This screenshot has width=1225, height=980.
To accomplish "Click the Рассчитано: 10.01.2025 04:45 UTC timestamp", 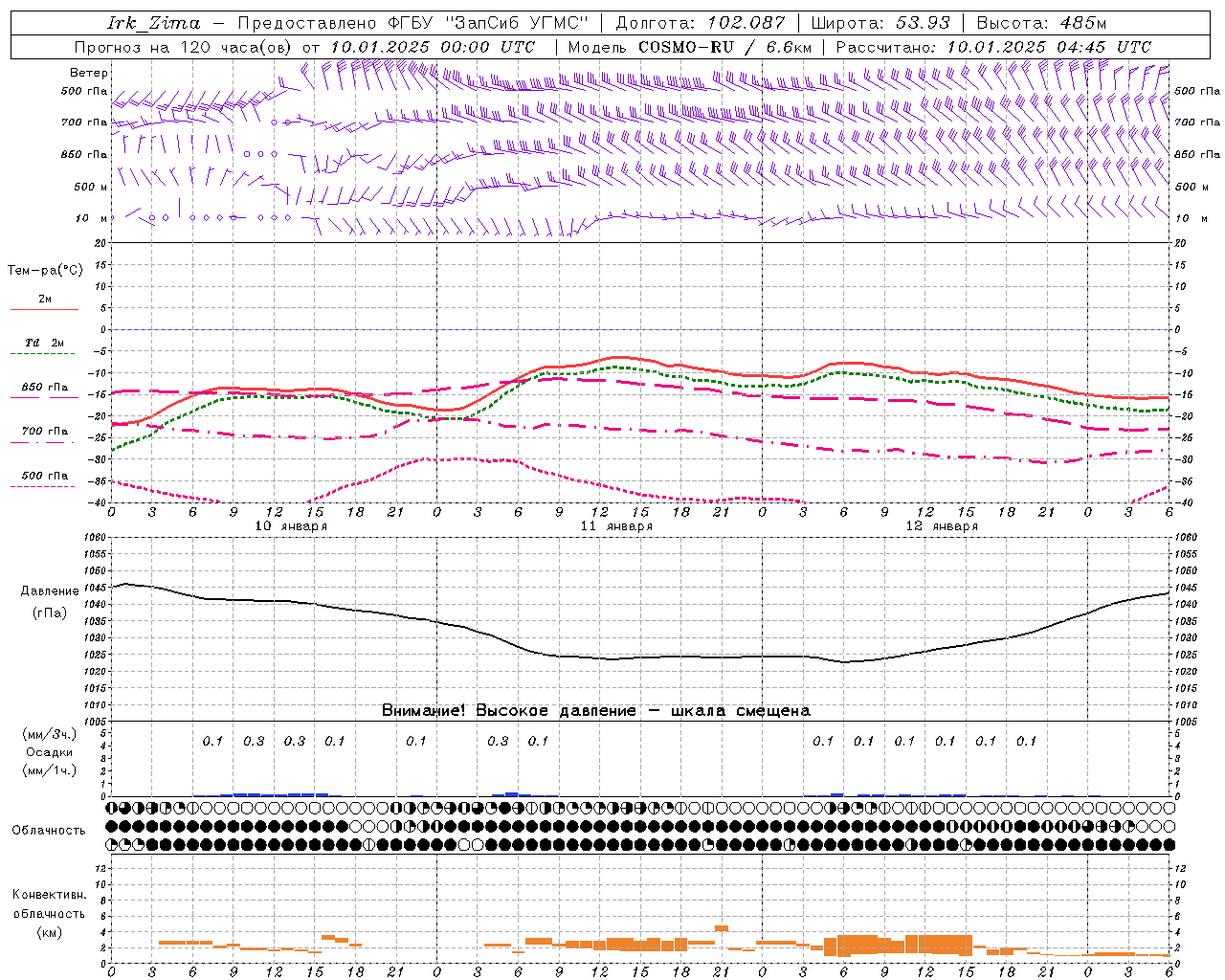I will tap(993, 47).
